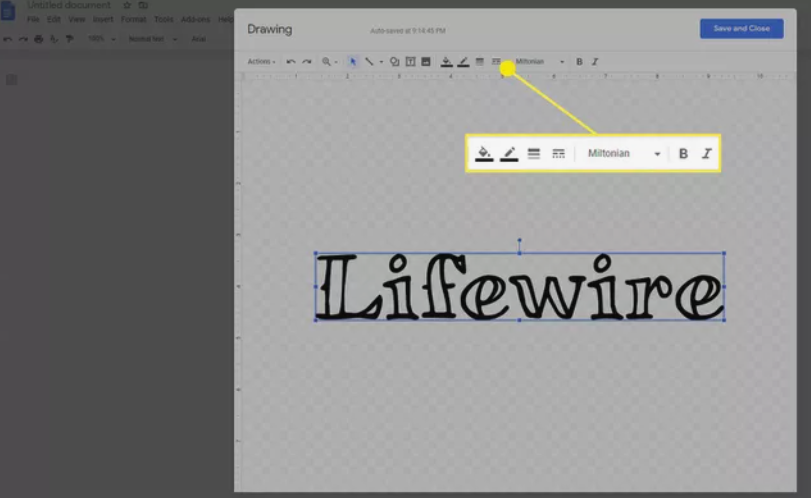The width and height of the screenshot is (811, 498).
Task: Toggle Italic in the Drawing toolbar
Action: click(x=595, y=62)
